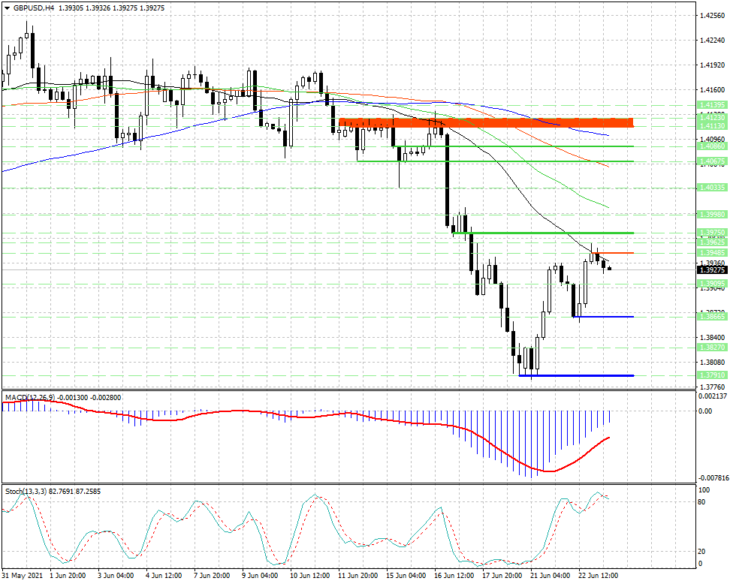The width and height of the screenshot is (730, 584).
Task: Select the short orange line near 1.39485
Action: [612, 253]
